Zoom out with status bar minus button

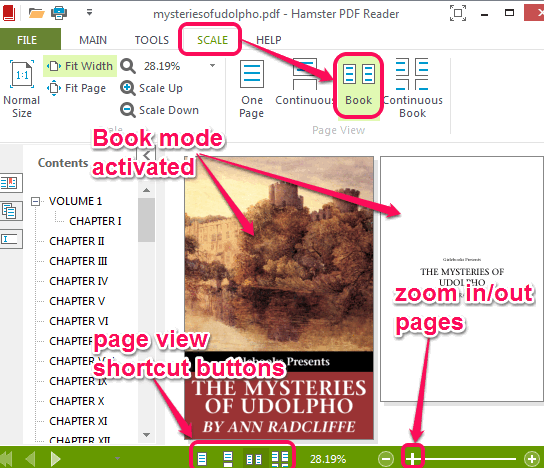coord(386,459)
